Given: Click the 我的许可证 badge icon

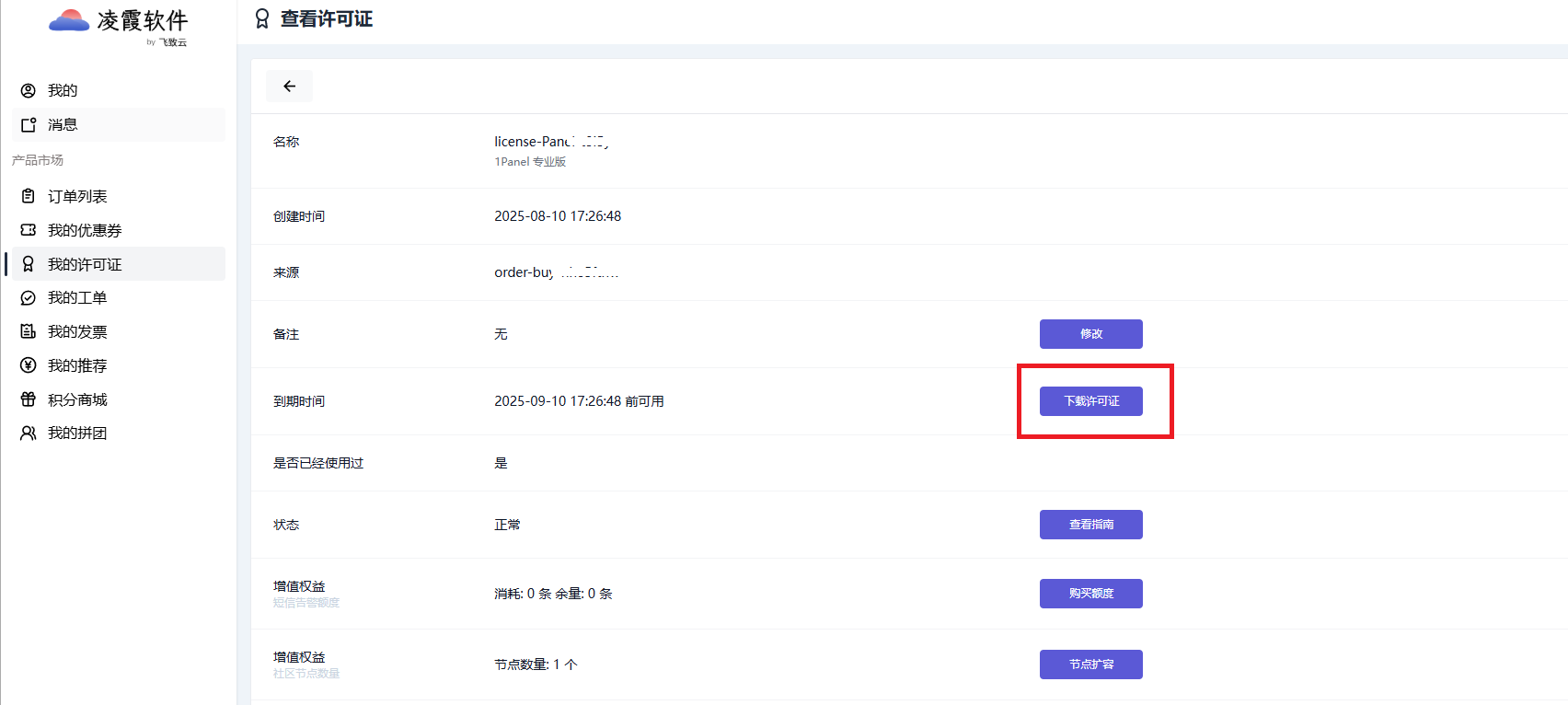Looking at the screenshot, I should coord(29,264).
